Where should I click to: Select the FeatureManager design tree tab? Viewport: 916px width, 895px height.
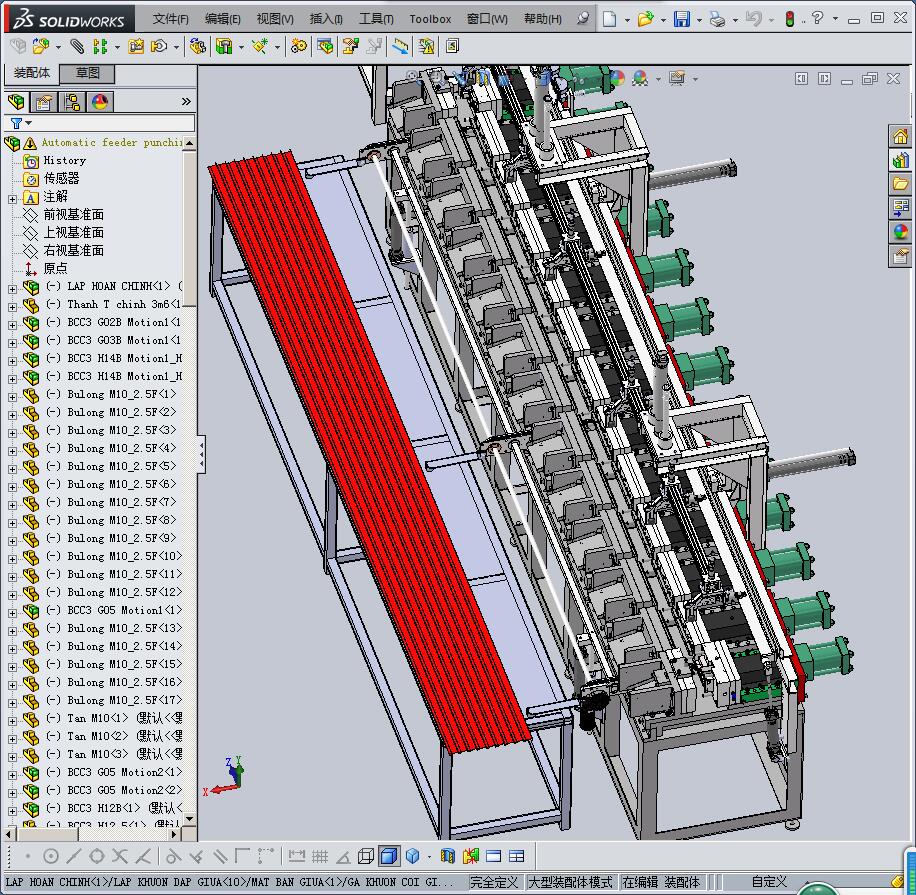pos(16,102)
